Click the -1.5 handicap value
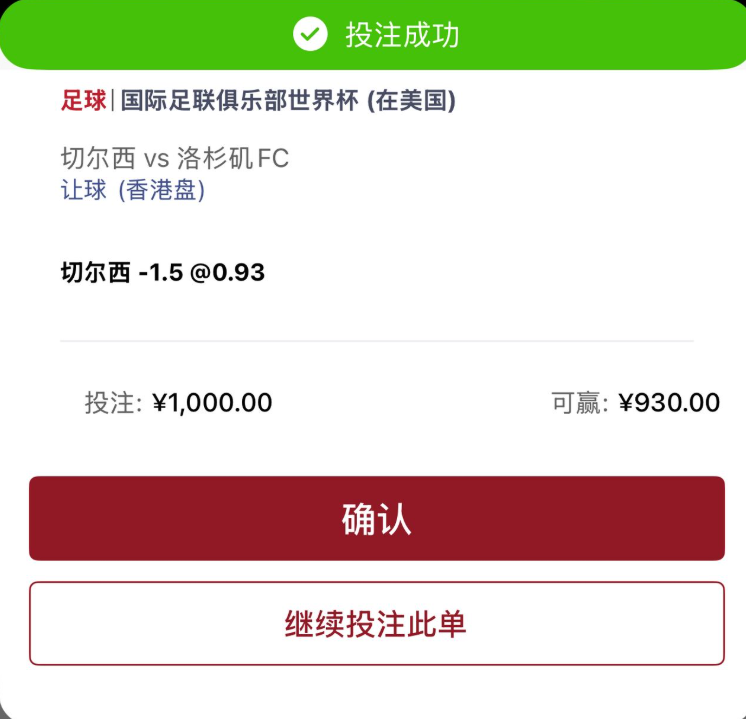The height and width of the screenshot is (719, 746). [161, 273]
